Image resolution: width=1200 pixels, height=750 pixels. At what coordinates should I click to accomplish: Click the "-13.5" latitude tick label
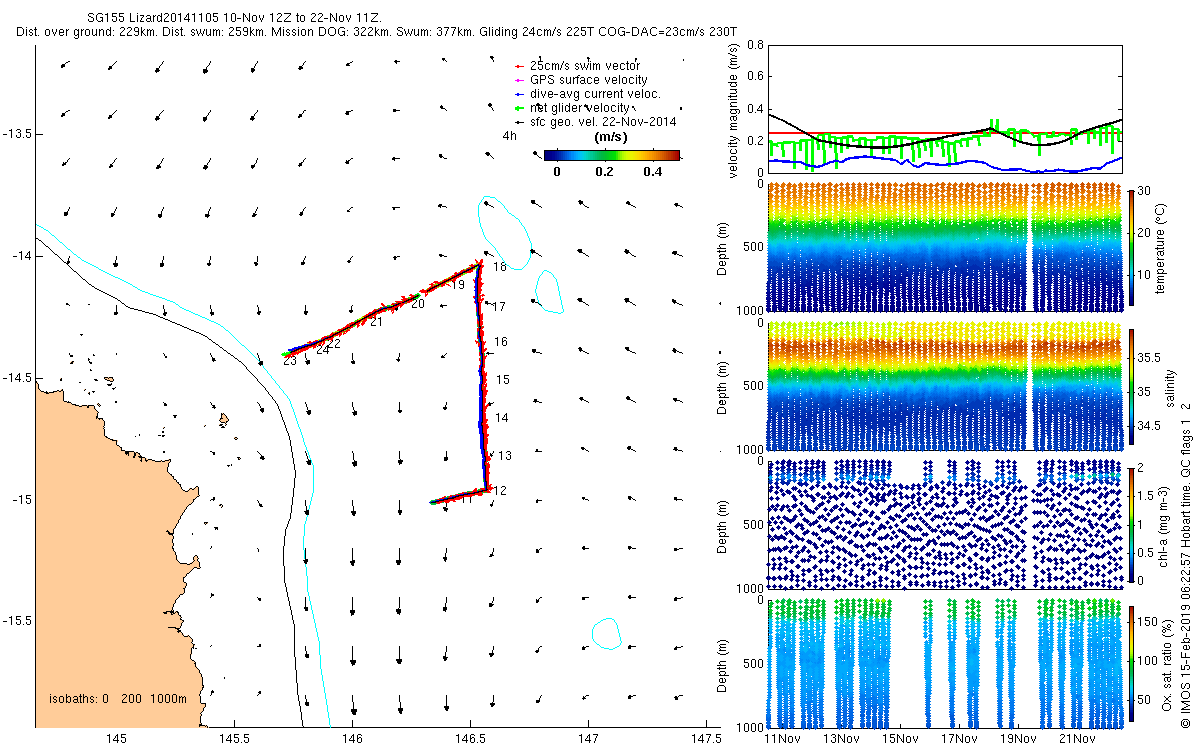[15, 133]
